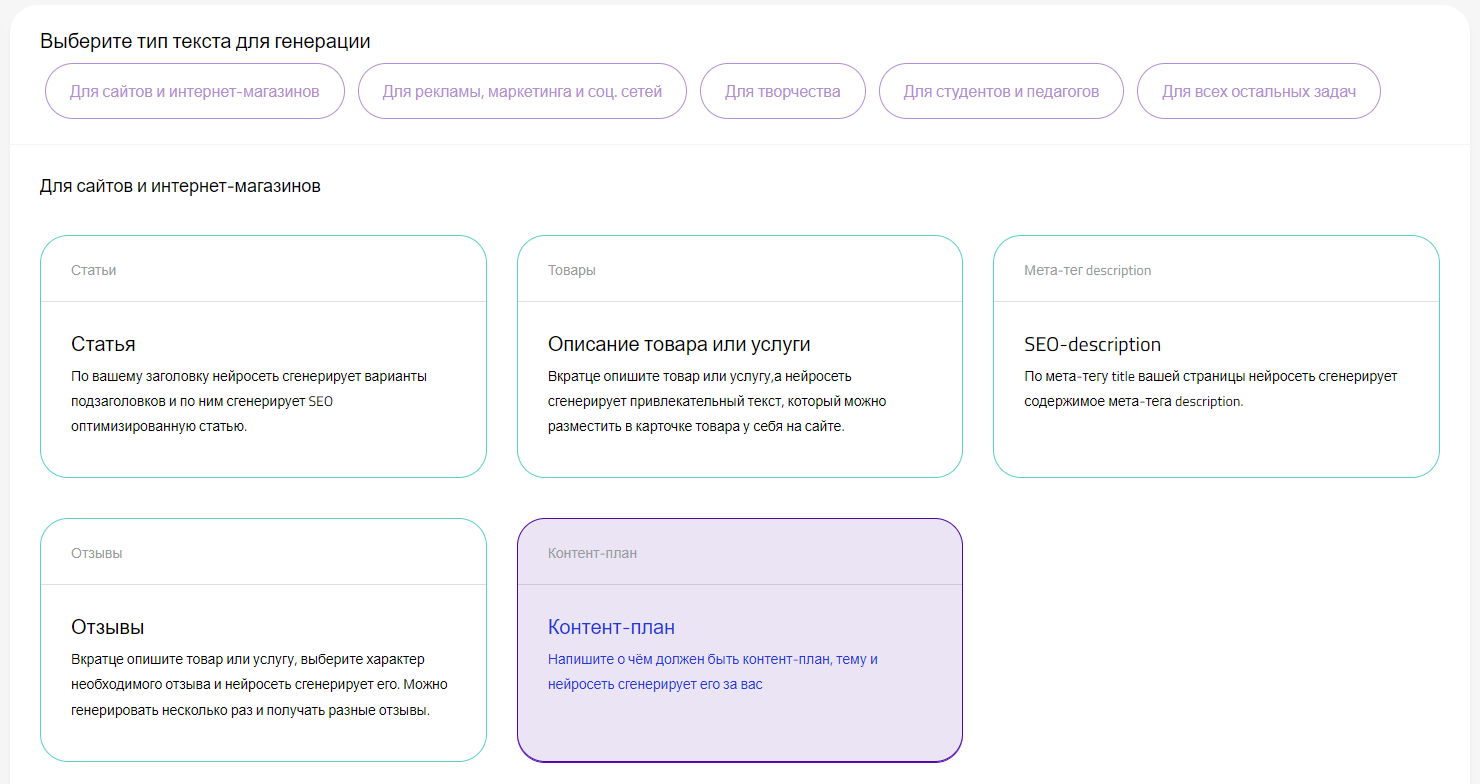Click the highlighted "Контент-план" card title
This screenshot has width=1480, height=784.
[611, 627]
